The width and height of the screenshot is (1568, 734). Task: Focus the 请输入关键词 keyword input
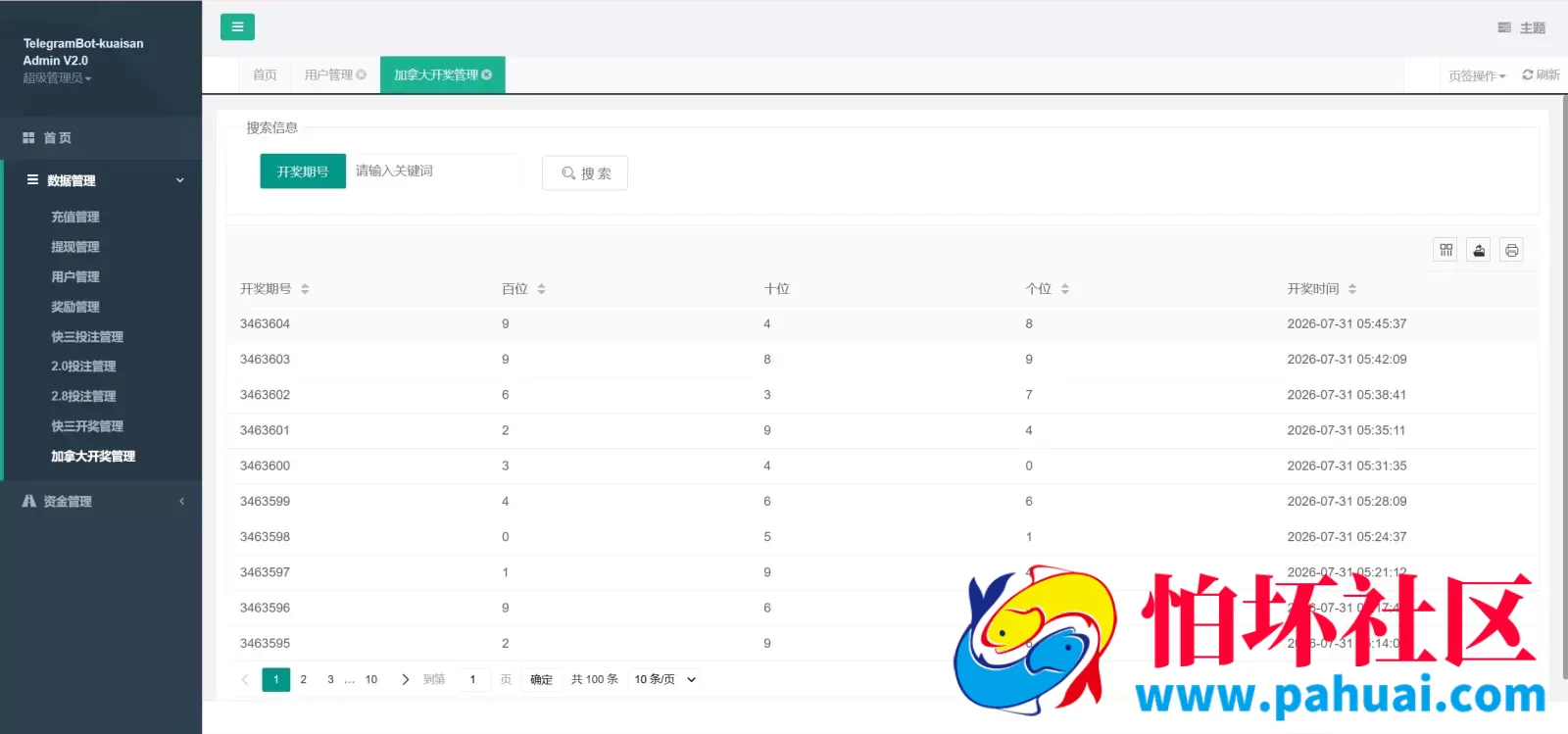point(431,171)
